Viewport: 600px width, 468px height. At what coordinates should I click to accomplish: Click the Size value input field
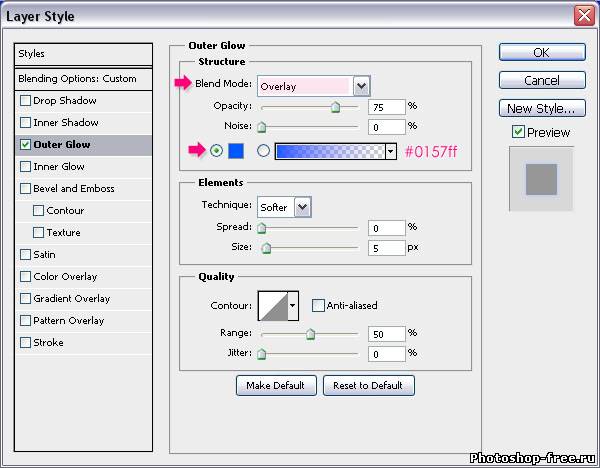[385, 248]
